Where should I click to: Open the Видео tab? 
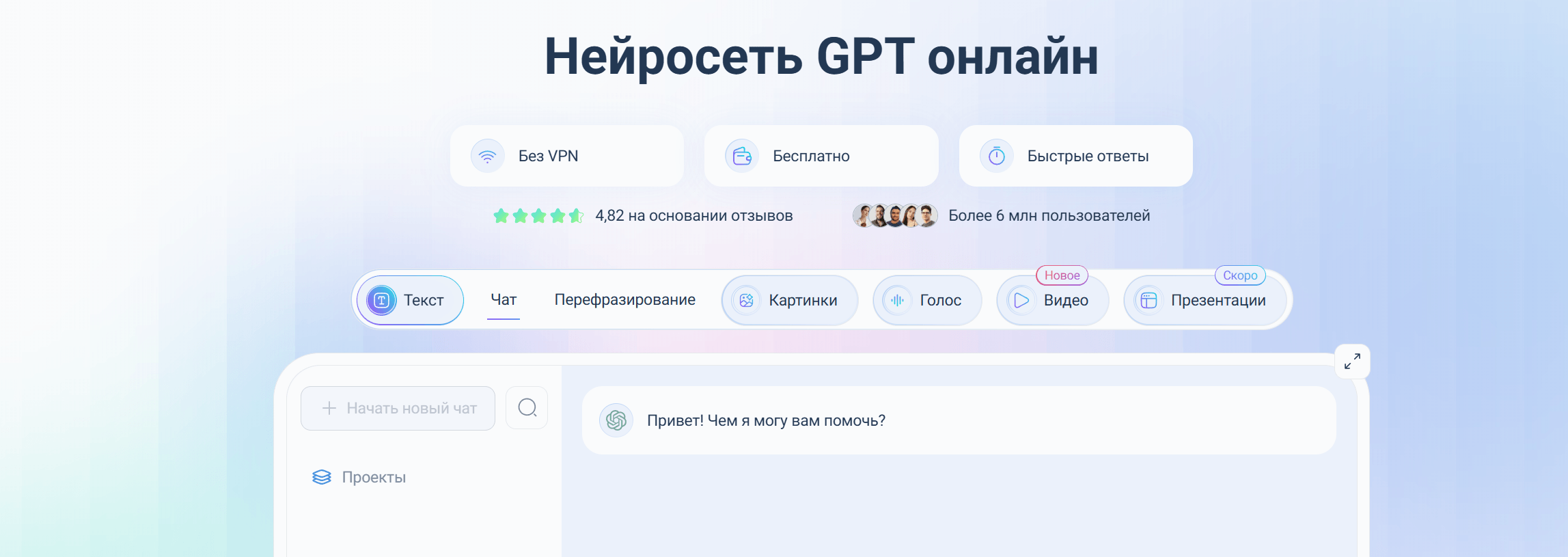click(x=1053, y=300)
